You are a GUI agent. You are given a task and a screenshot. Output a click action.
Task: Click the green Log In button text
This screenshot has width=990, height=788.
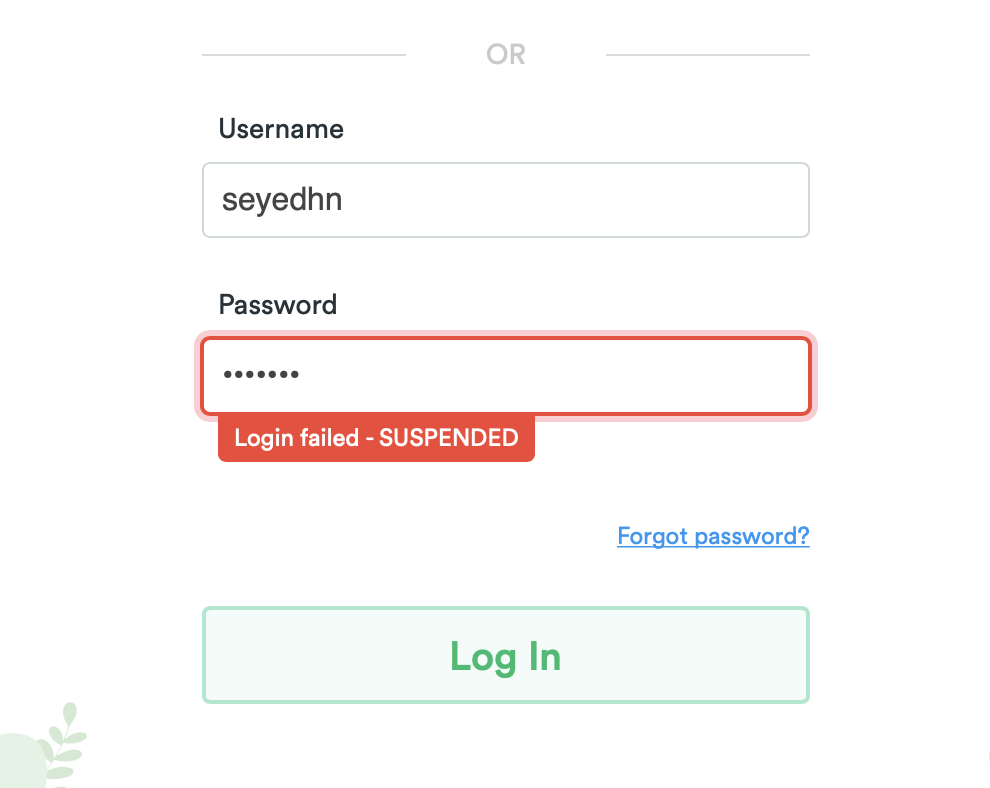click(x=505, y=656)
